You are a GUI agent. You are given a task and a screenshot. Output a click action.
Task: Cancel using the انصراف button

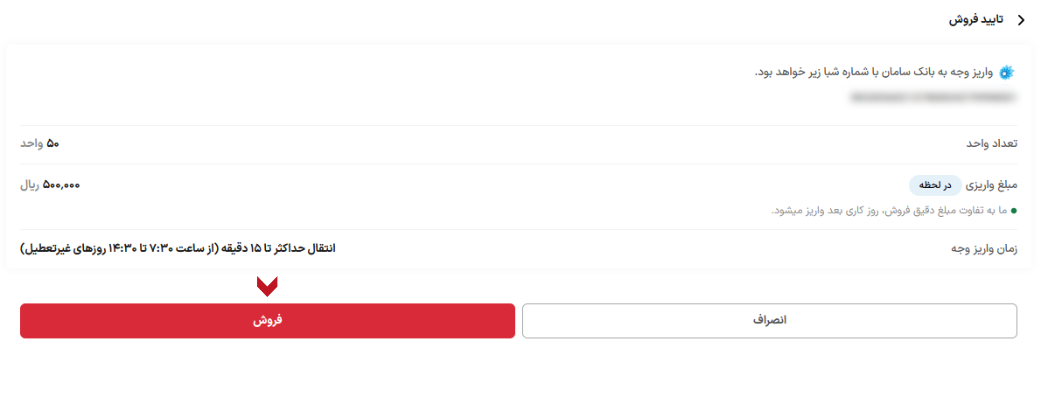click(x=769, y=321)
